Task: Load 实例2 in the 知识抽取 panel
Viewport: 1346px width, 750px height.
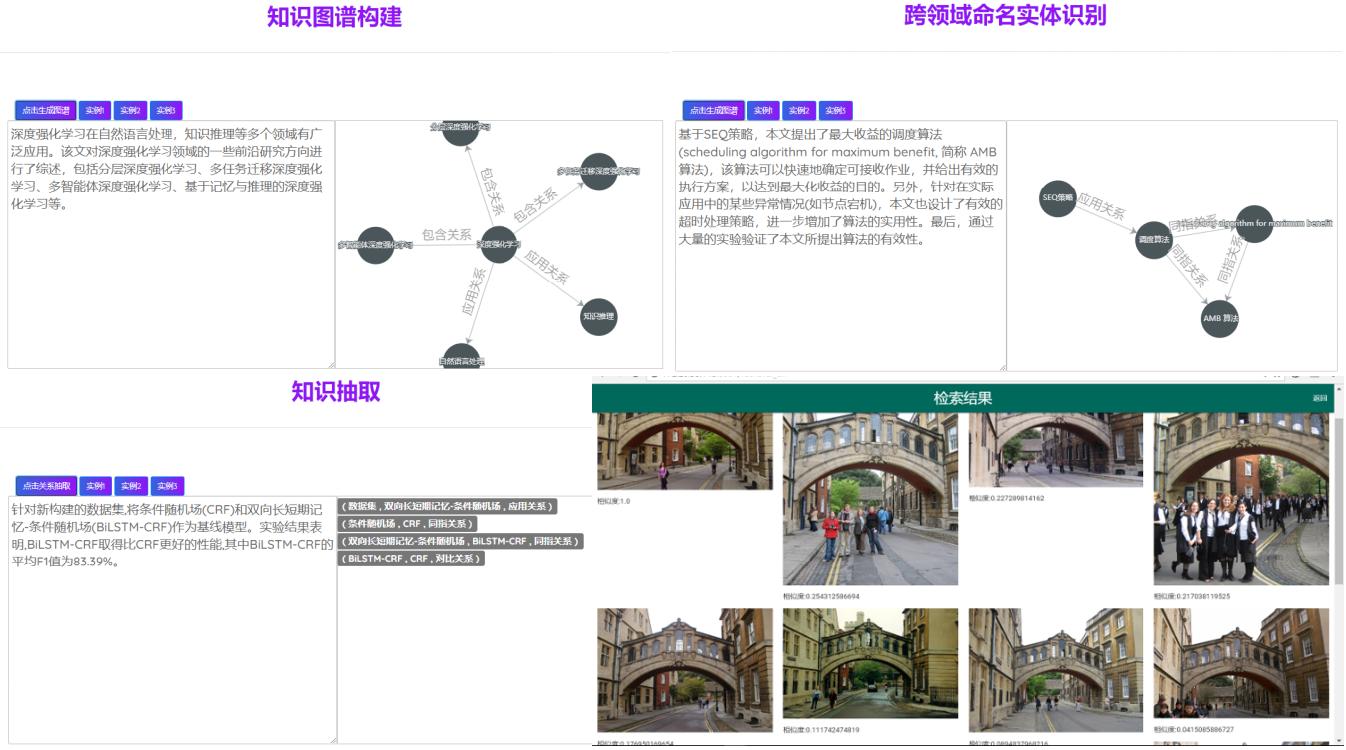Action: pos(131,486)
